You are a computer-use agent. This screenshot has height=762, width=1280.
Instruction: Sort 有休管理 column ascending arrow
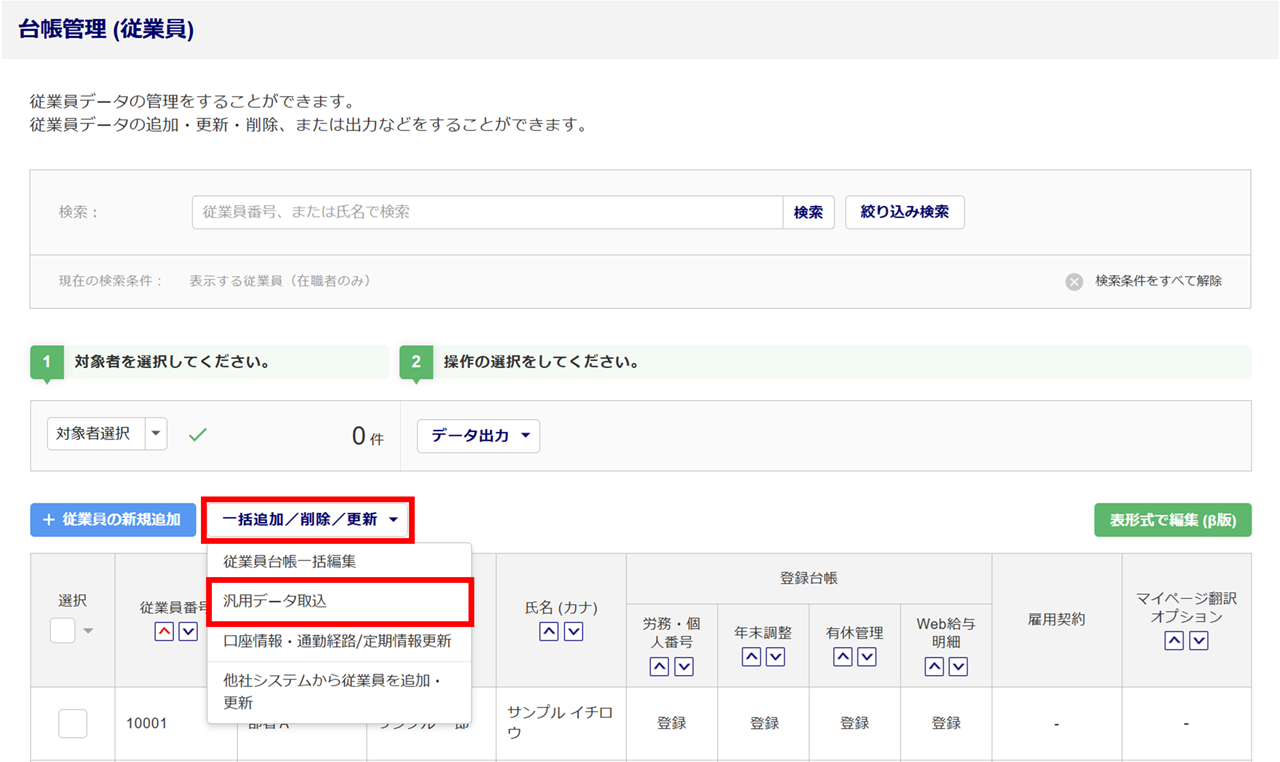coord(843,657)
